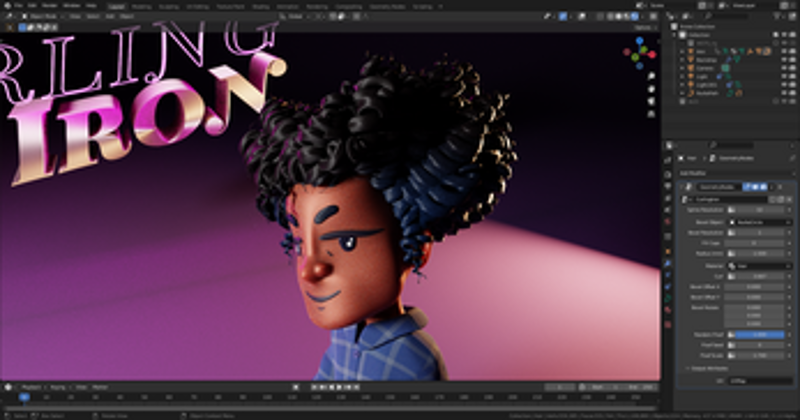Image resolution: width=800 pixels, height=420 pixels.
Task: Open the timeline Keying menu
Action: click(59, 387)
